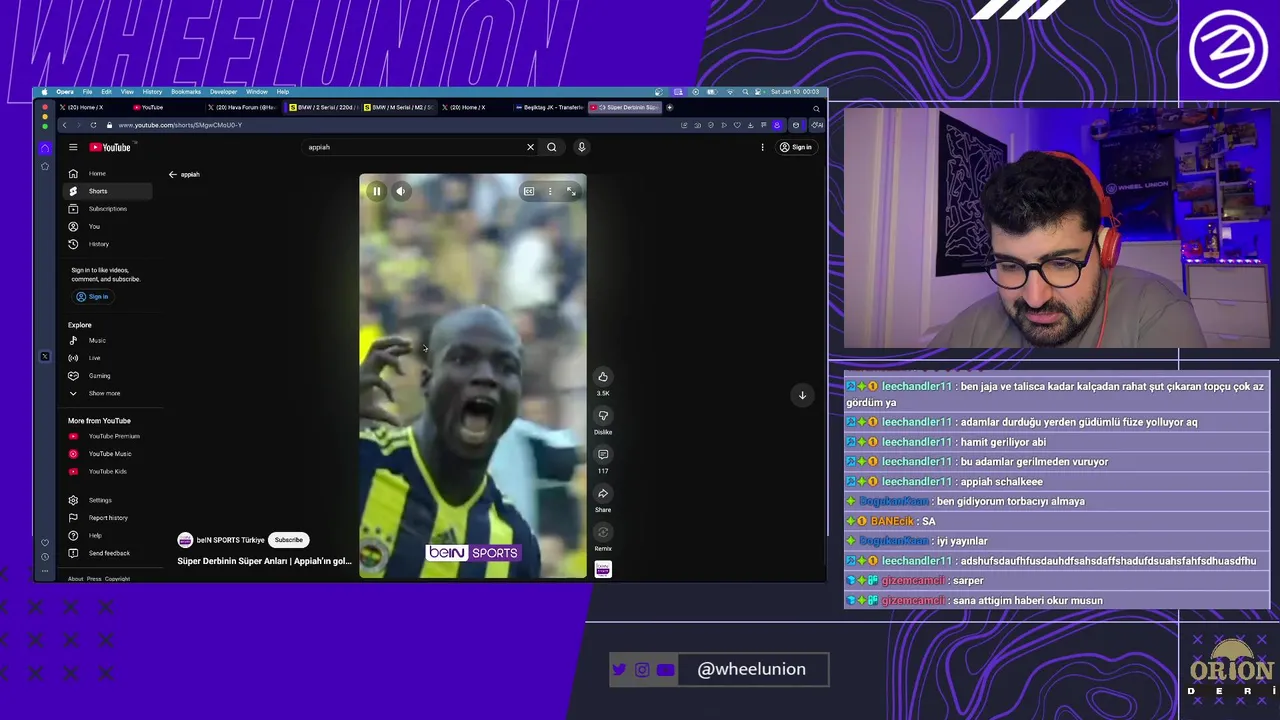Reload the page in Opera

pyautogui.click(x=93, y=125)
